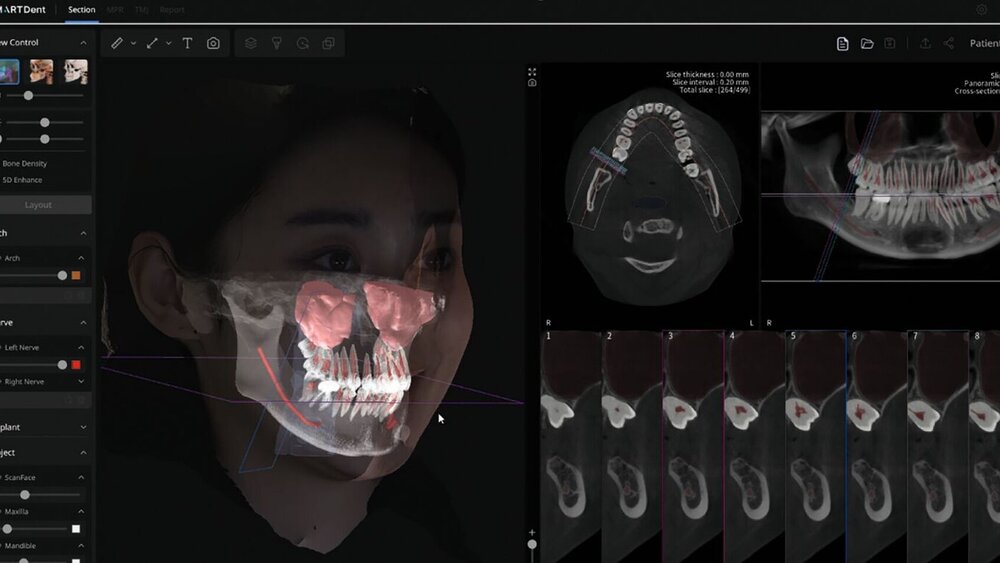Select the arrow annotation tool

[152, 43]
